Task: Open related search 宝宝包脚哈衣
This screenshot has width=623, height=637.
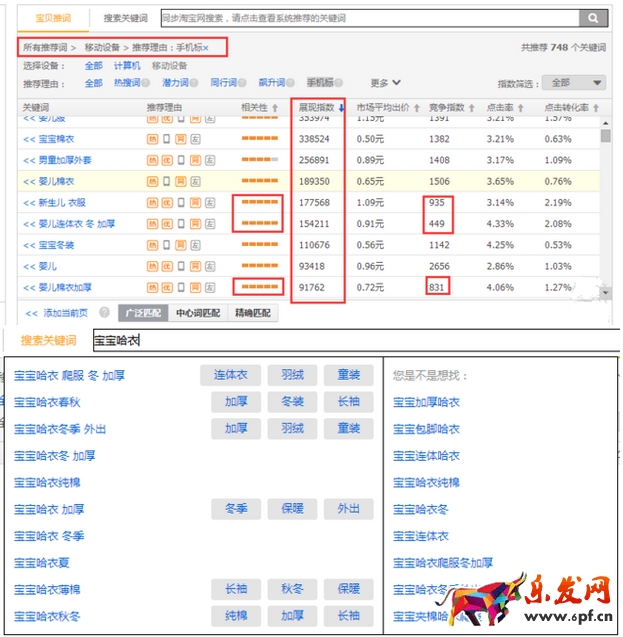Action: (x=426, y=429)
